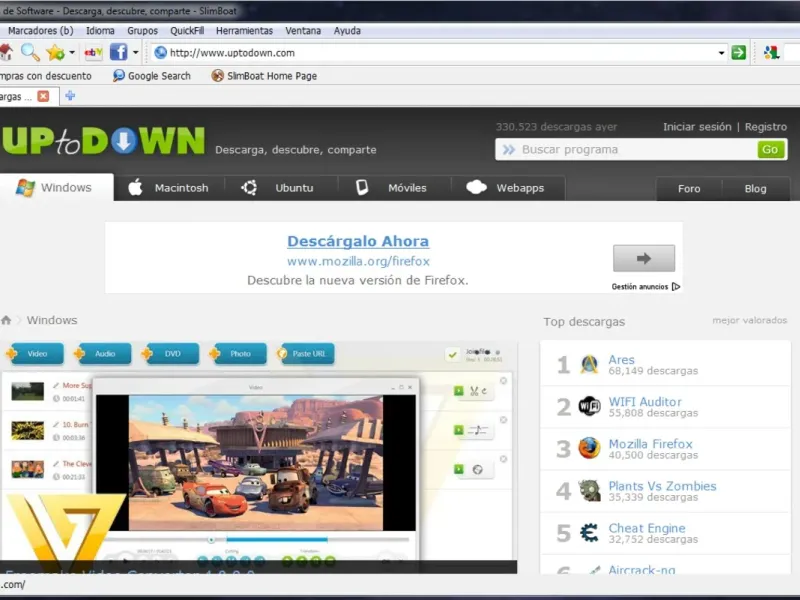Viewport: 800px width, 600px height.
Task: Click the home toolbar icon
Action: tap(6, 52)
